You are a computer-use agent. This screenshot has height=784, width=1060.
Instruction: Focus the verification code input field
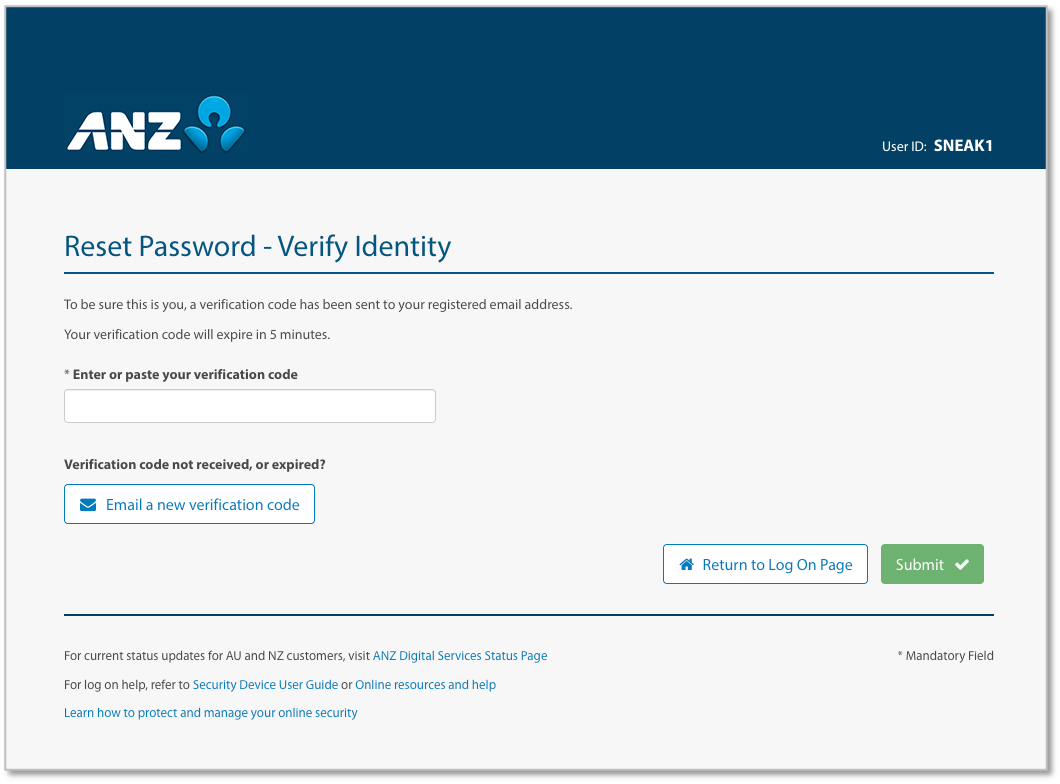tap(250, 406)
